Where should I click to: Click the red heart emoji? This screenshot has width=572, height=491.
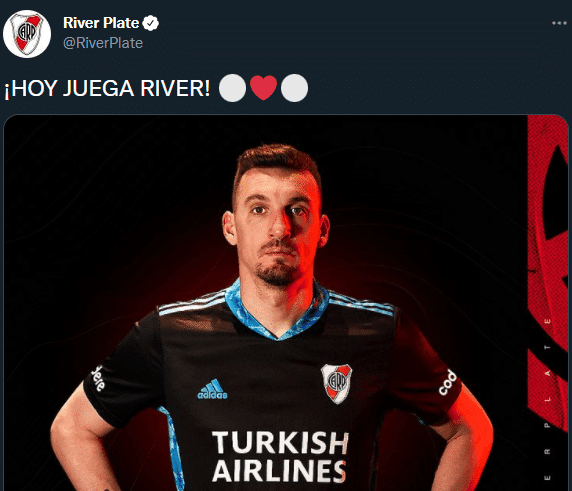tap(263, 88)
